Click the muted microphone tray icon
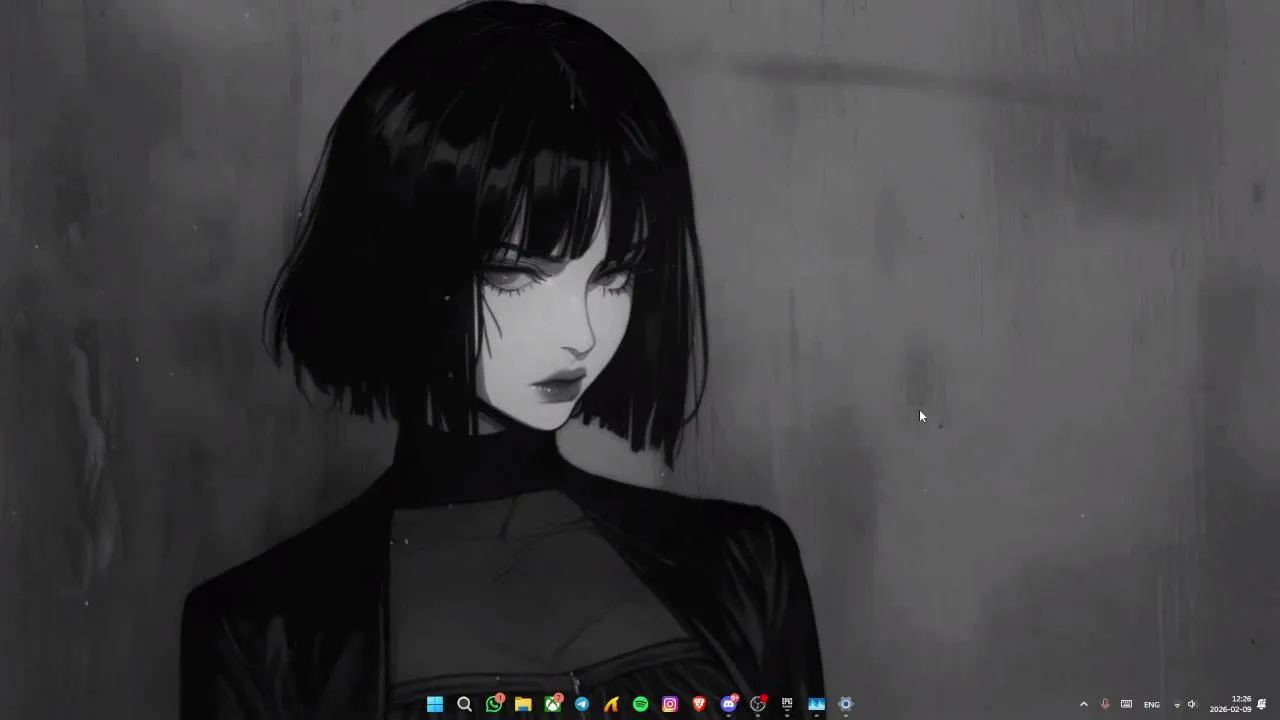Viewport: 1280px width, 720px height. pos(1105,704)
